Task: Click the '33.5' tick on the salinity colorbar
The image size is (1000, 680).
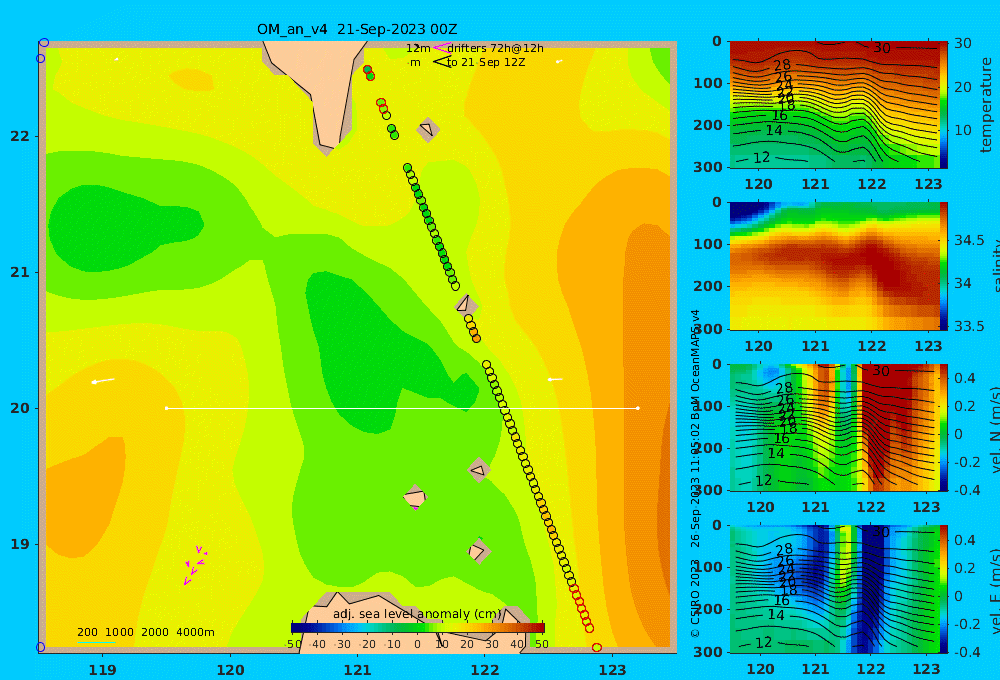Action: coord(969,326)
